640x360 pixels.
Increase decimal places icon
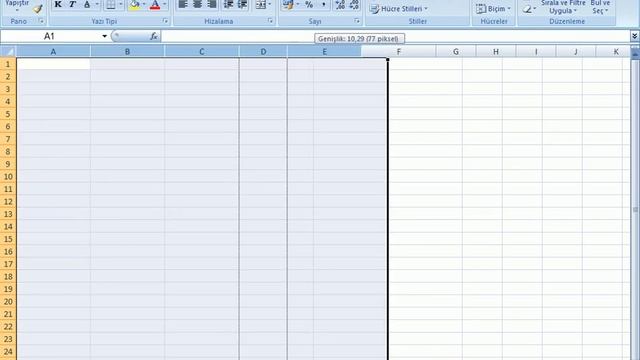coord(340,4)
